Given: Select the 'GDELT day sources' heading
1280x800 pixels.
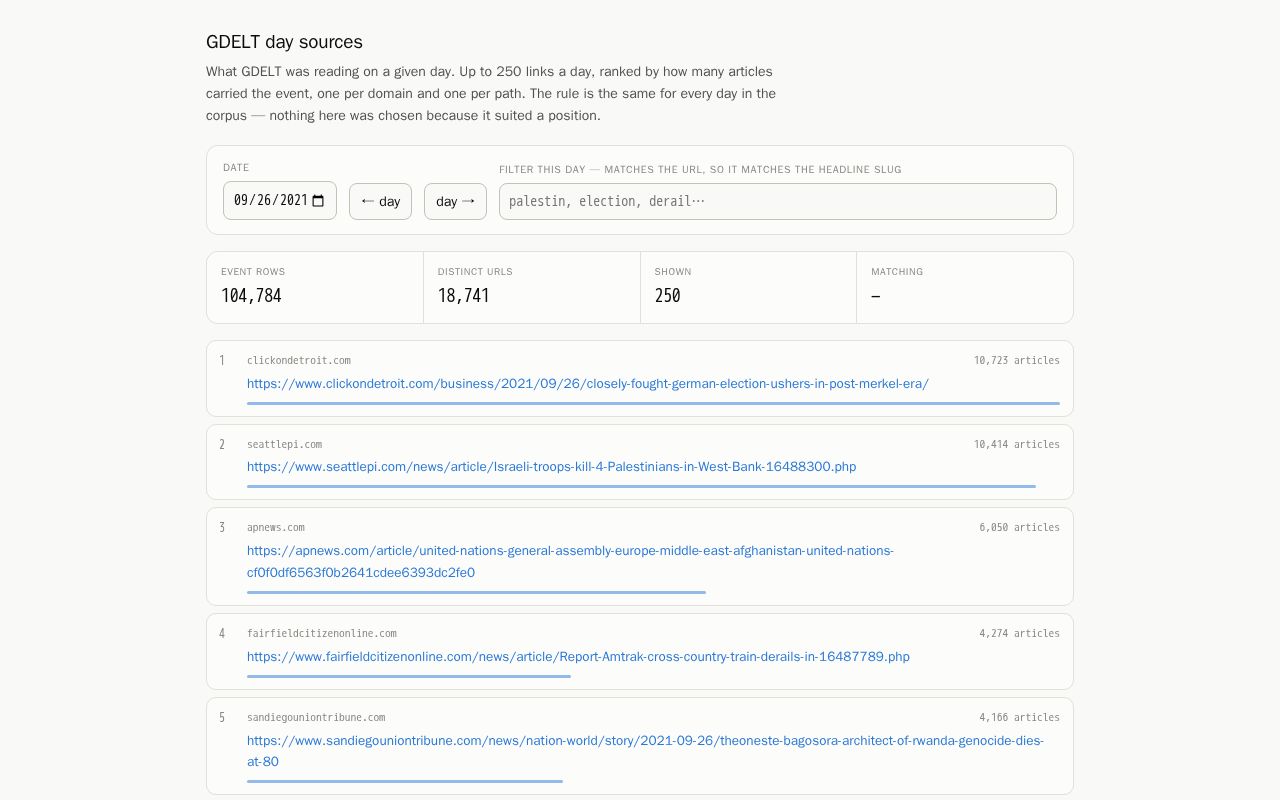Looking at the screenshot, I should click(284, 42).
